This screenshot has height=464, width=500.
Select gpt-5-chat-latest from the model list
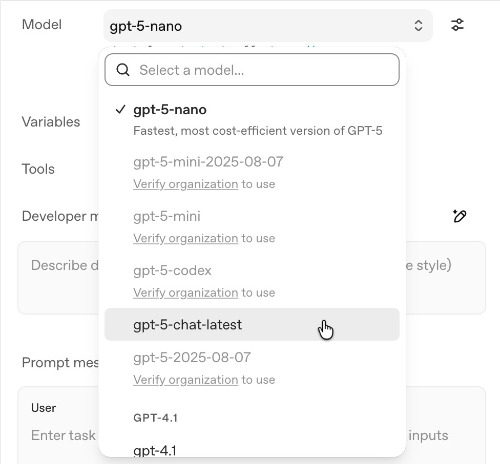[252, 325]
